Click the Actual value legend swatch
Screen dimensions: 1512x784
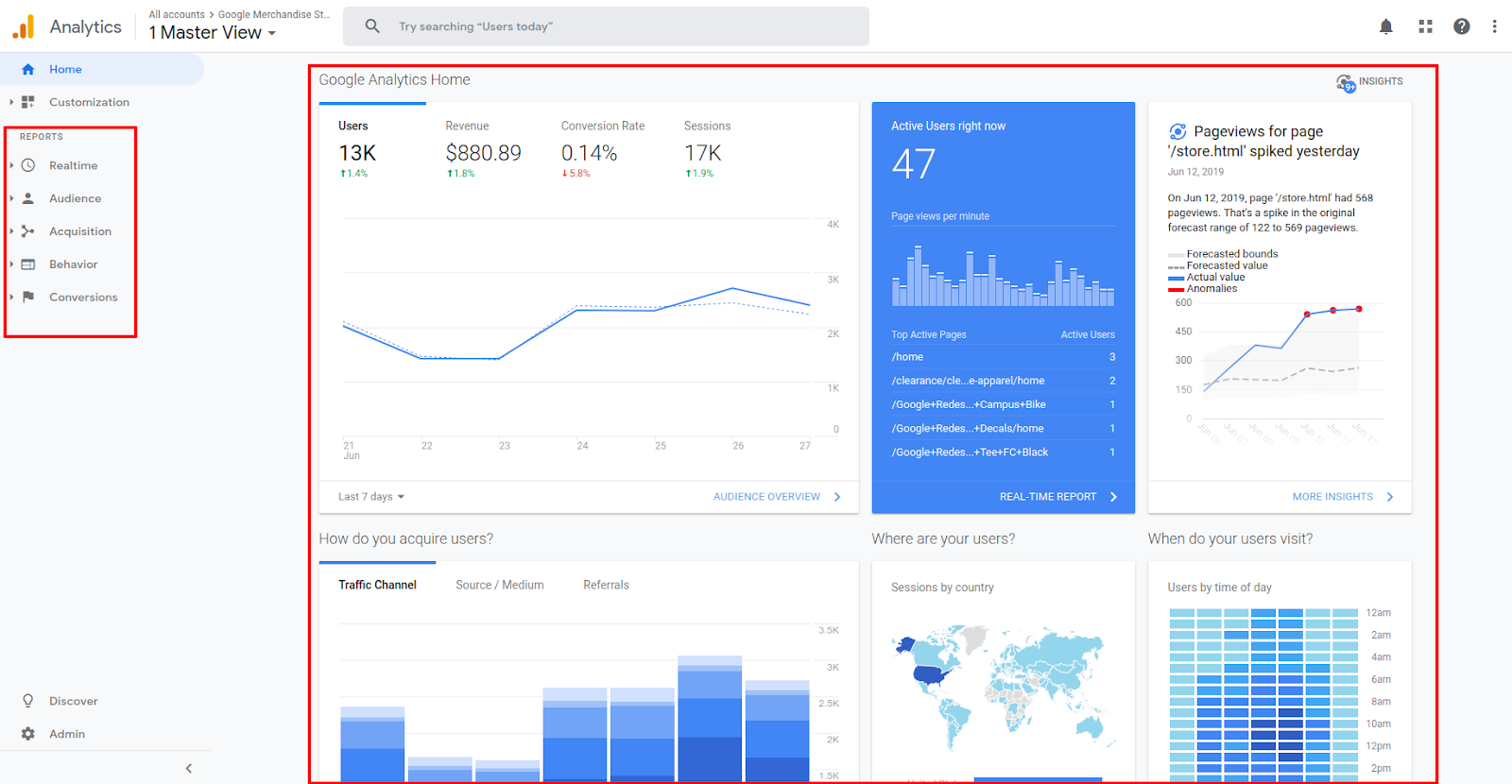(x=1176, y=278)
